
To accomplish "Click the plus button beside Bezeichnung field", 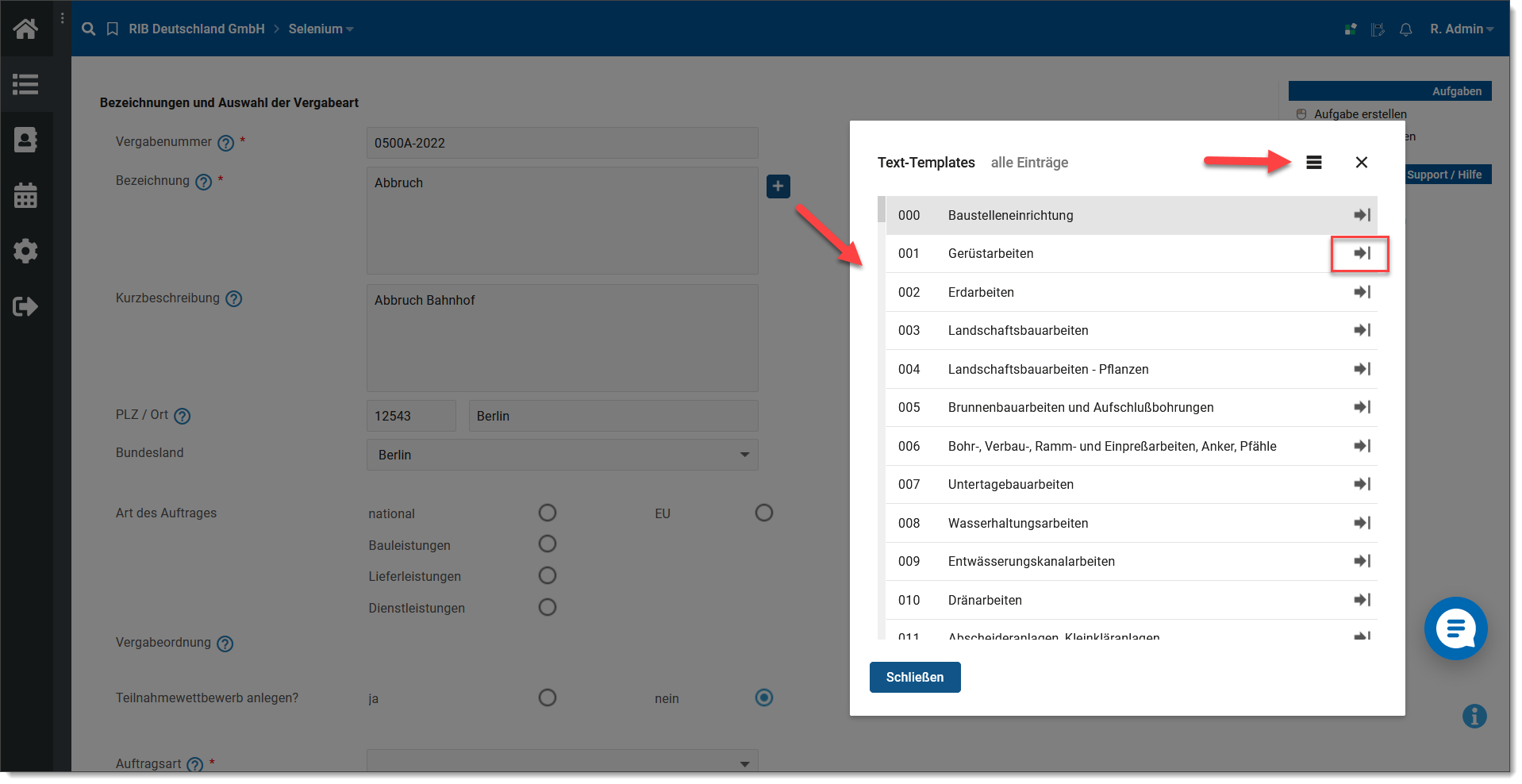I will point(778,186).
